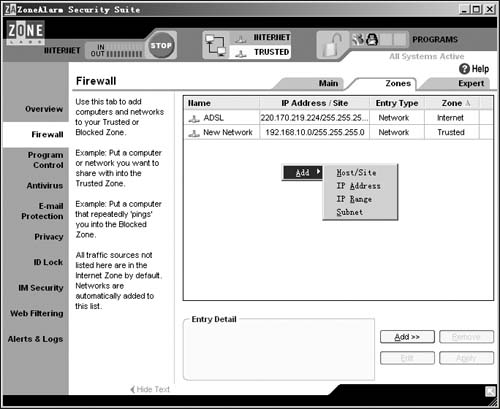Open the Web Filtering section
The width and height of the screenshot is (500, 409).
click(37, 313)
